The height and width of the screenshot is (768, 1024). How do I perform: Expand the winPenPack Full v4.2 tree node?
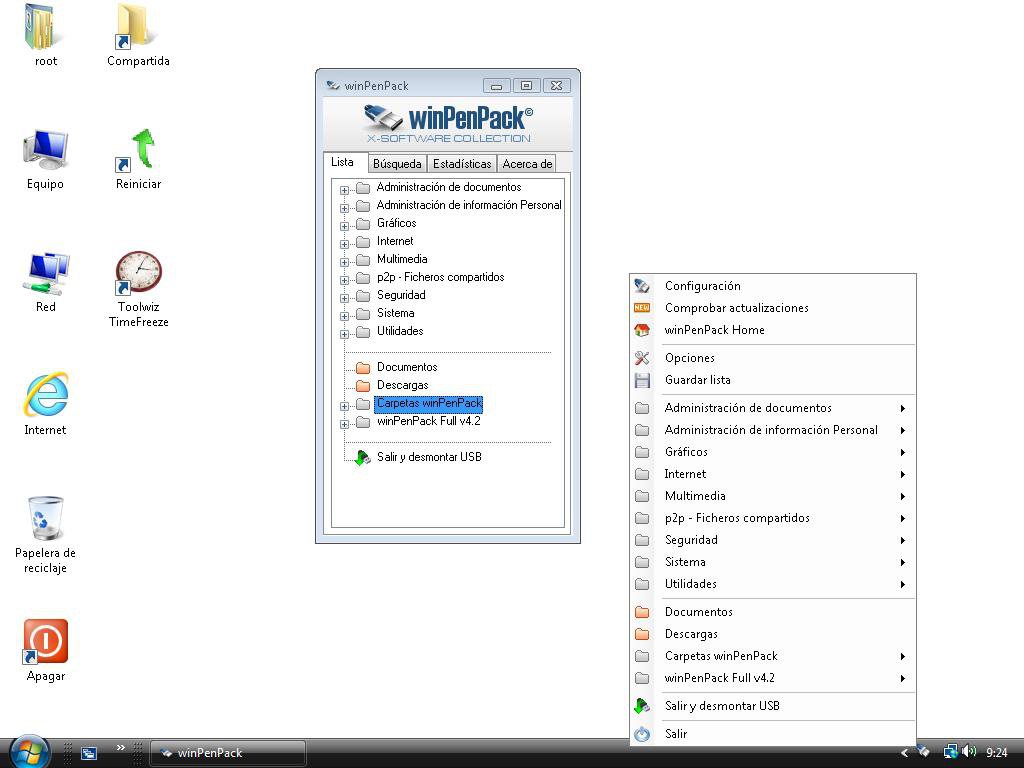click(x=344, y=424)
